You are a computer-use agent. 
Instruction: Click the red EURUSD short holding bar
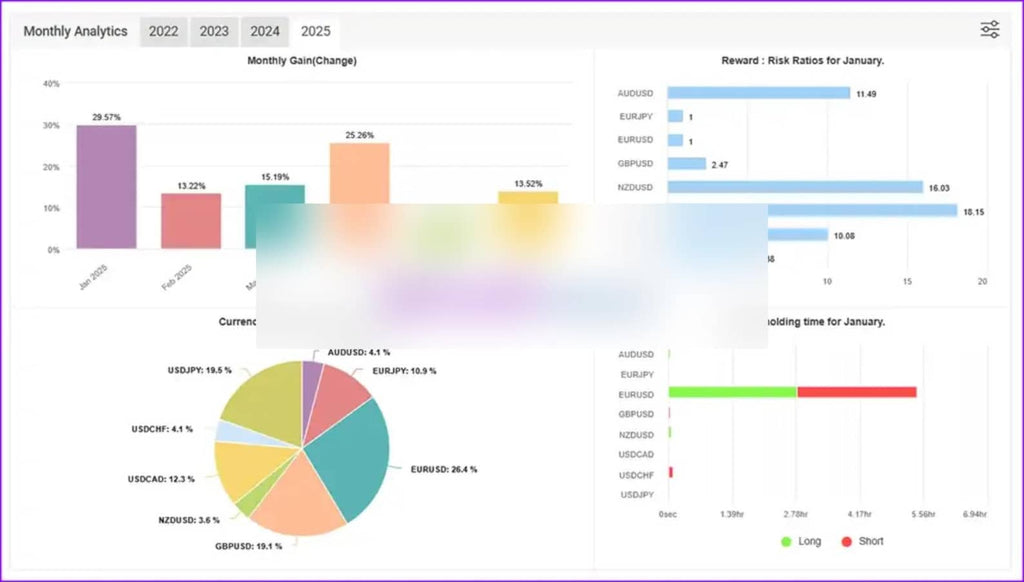pos(856,392)
